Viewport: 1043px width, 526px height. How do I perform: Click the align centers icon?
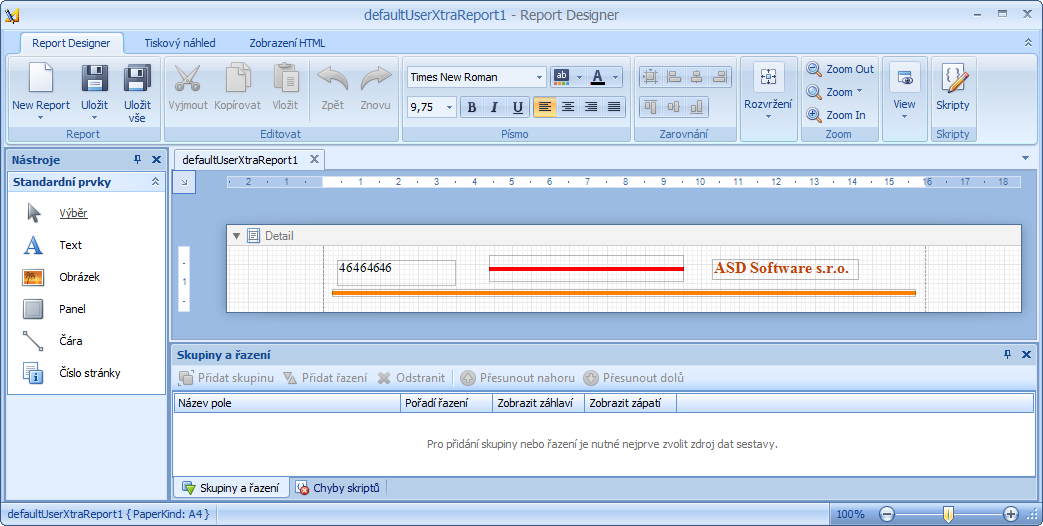click(x=696, y=77)
